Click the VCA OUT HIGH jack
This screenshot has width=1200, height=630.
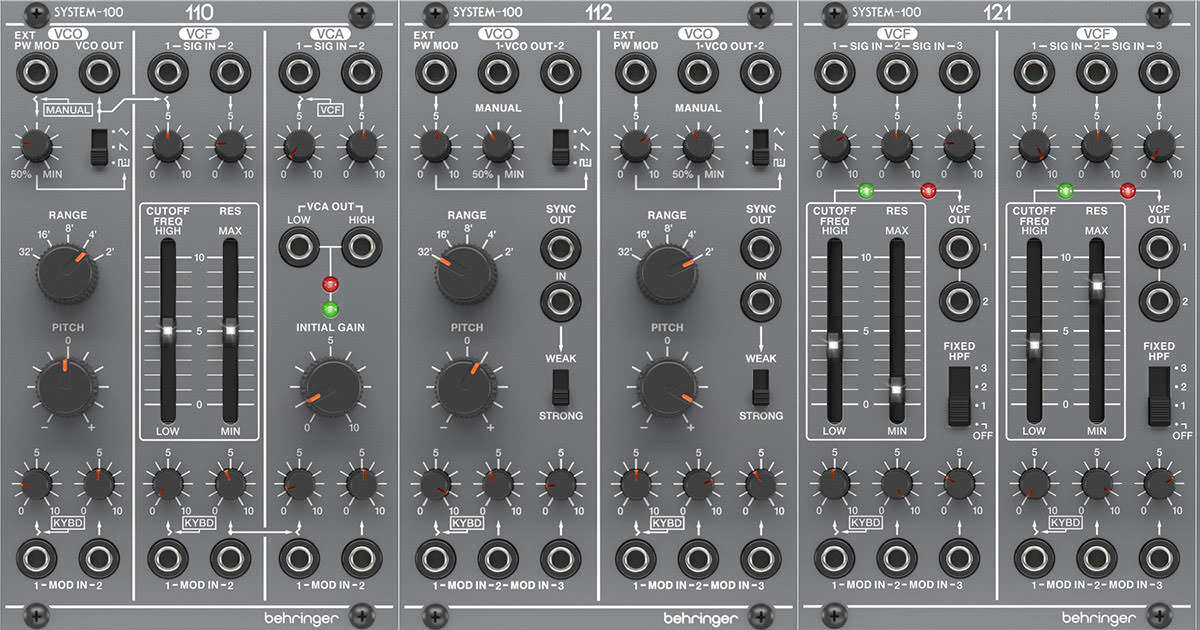pyautogui.click(x=360, y=247)
